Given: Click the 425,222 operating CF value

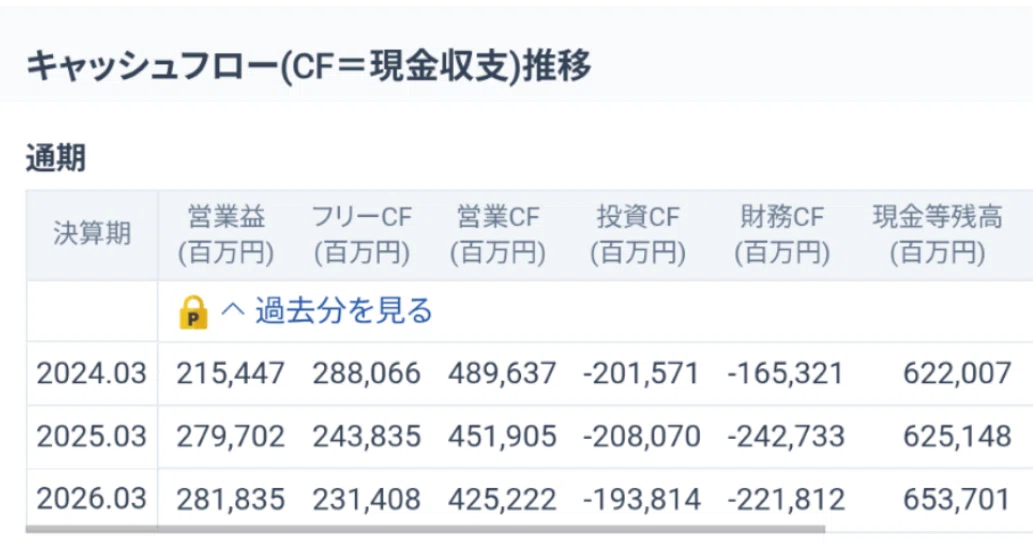Looking at the screenshot, I should [502, 499].
